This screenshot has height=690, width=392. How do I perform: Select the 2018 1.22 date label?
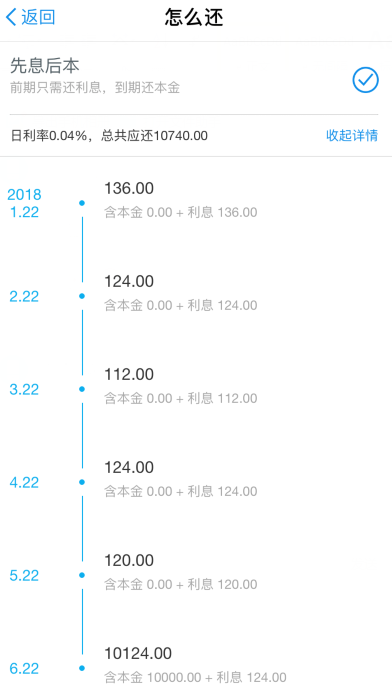point(24,203)
